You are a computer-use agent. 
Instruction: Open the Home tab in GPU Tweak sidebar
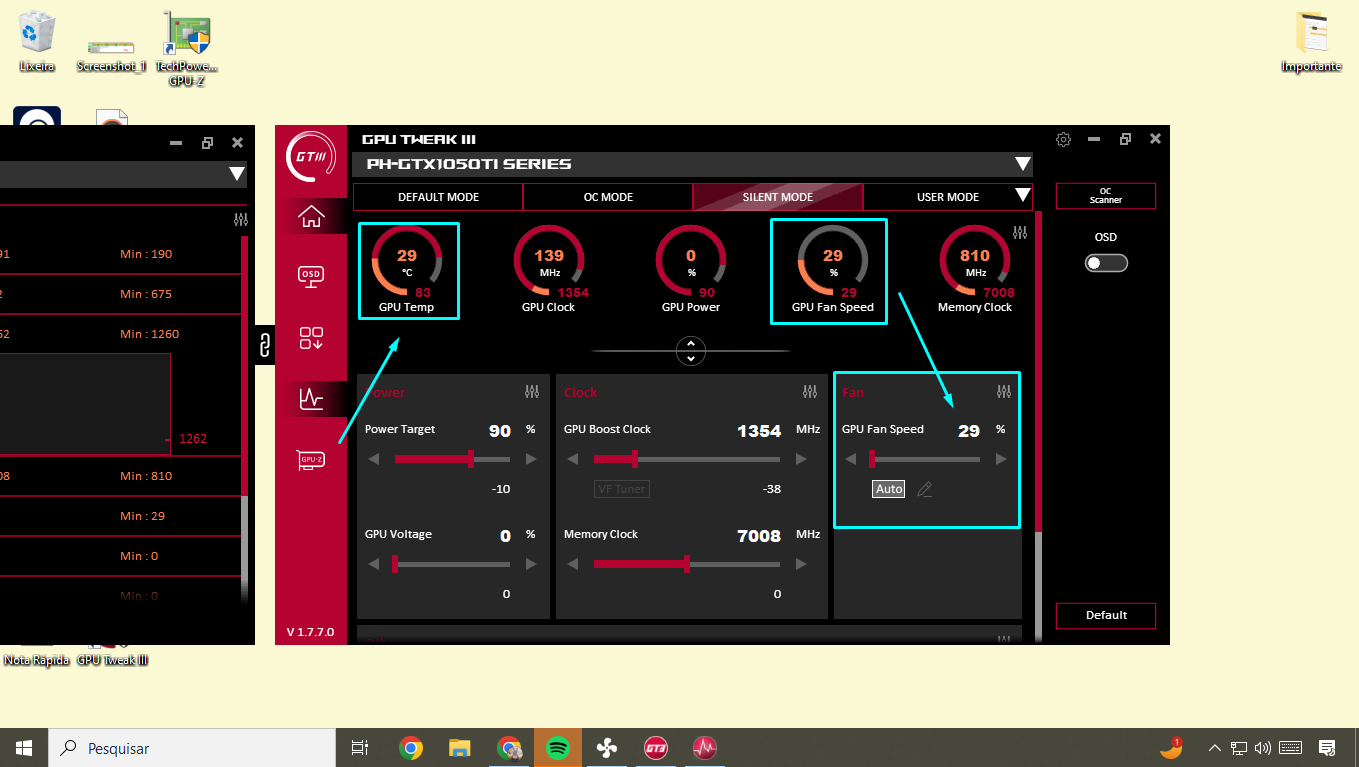[x=311, y=216]
